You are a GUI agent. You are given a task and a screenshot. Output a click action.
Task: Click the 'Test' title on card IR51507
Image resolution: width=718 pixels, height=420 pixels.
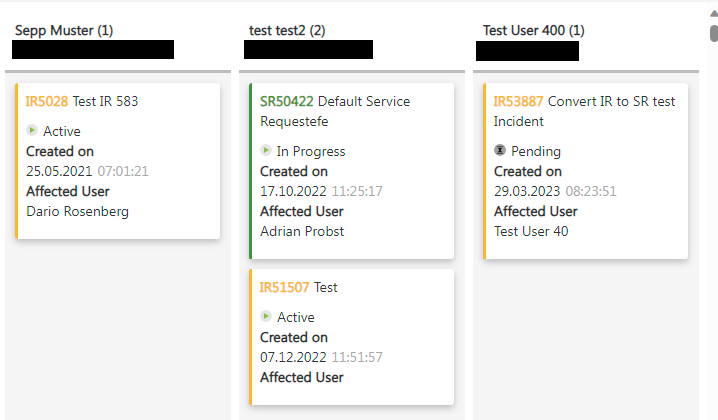pyautogui.click(x=326, y=287)
